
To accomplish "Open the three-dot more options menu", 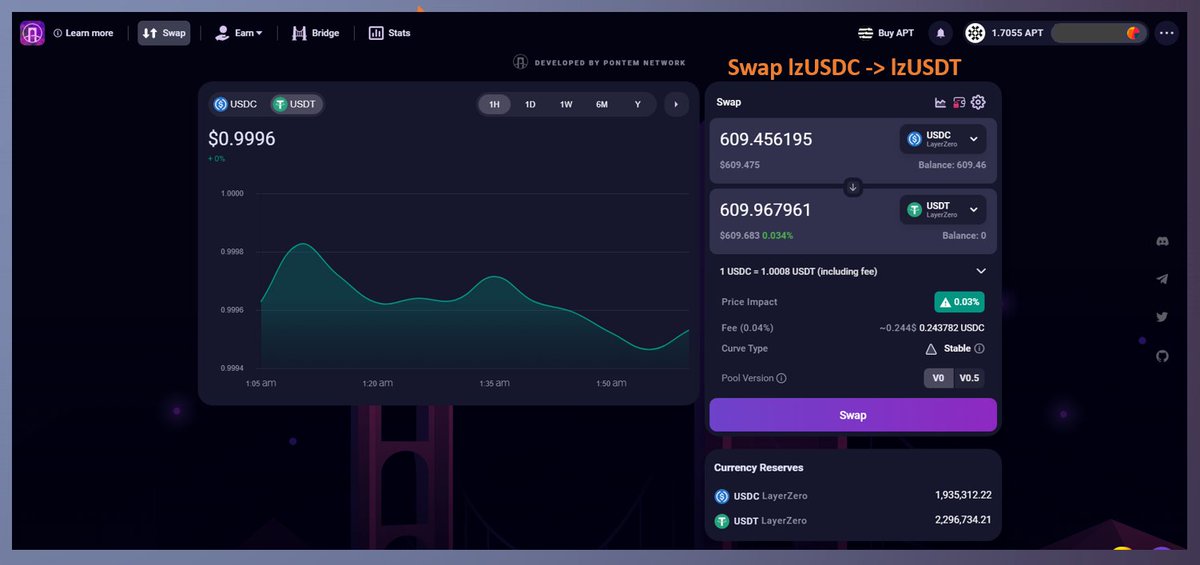I will [x=1167, y=33].
